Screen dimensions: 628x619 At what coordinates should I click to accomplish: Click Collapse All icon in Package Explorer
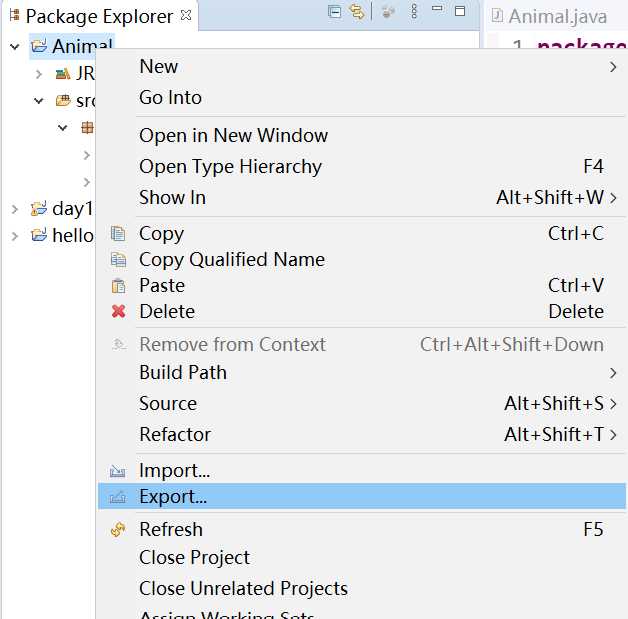tap(335, 12)
